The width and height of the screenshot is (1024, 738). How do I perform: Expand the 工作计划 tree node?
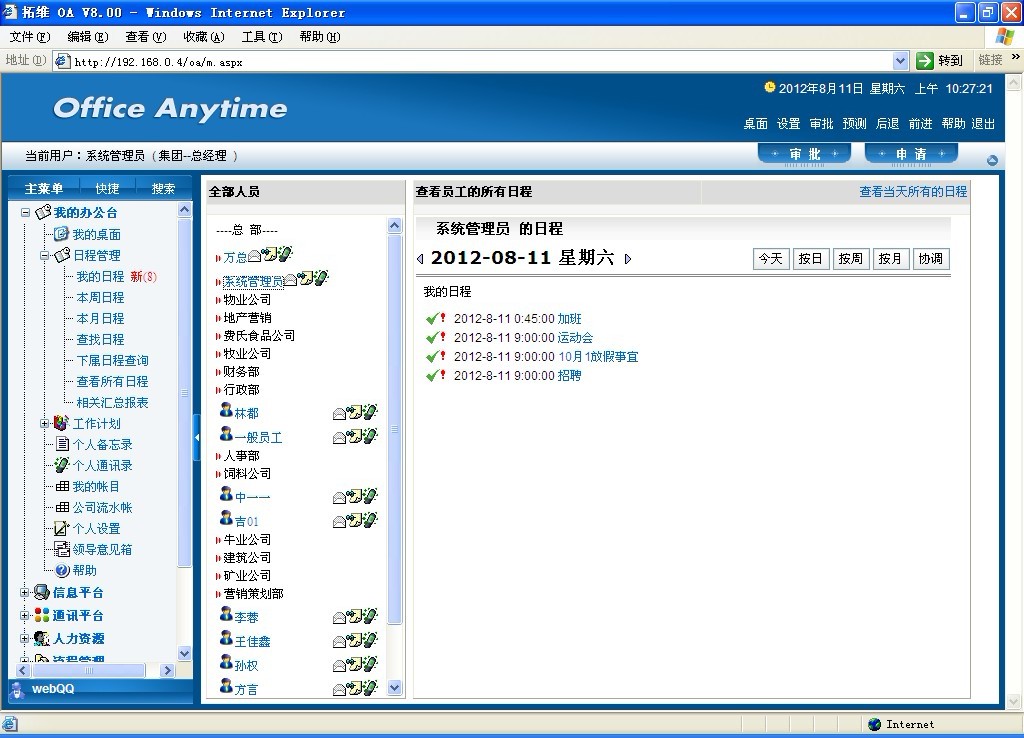coord(44,424)
